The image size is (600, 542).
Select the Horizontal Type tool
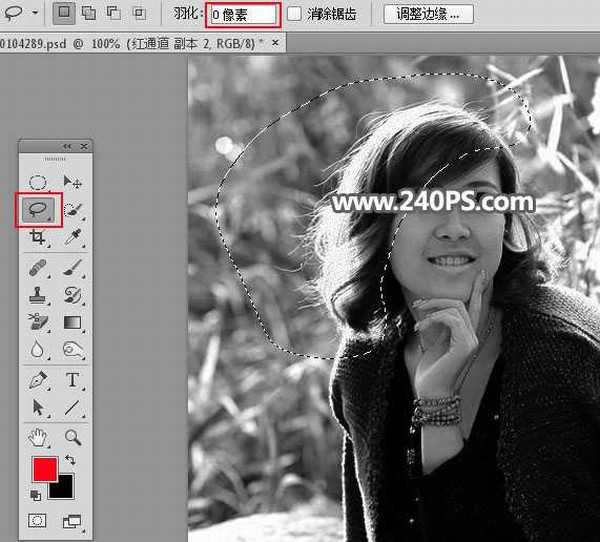(72, 380)
